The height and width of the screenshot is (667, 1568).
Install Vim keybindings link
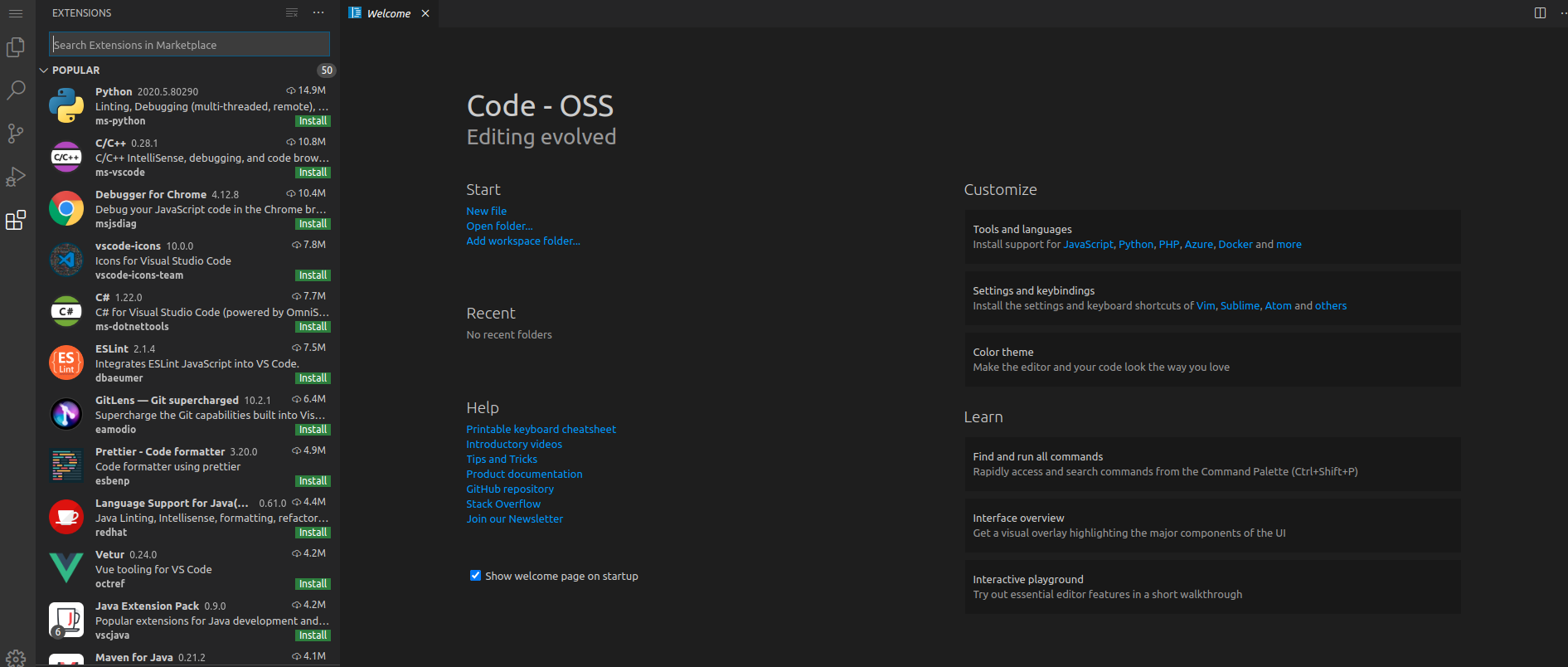tap(1206, 305)
